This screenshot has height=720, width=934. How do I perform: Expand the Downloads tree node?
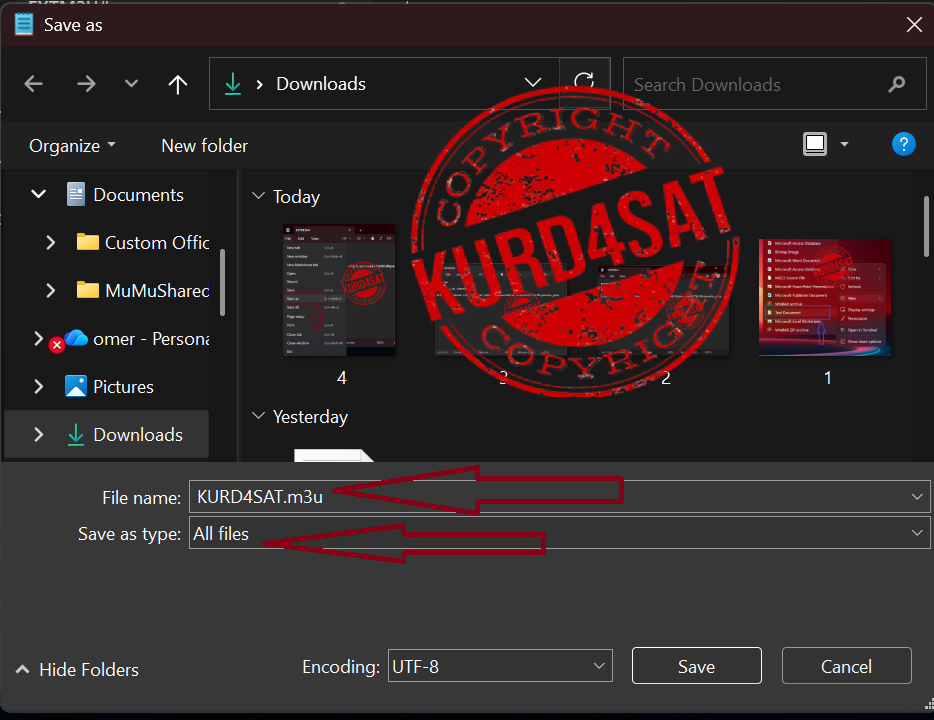(x=39, y=435)
